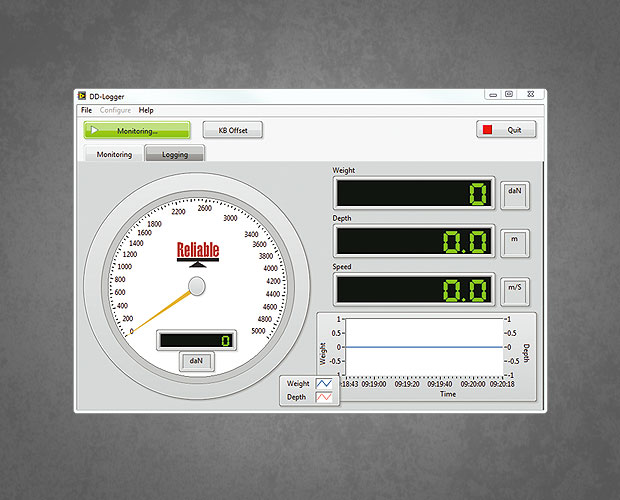Image resolution: width=620 pixels, height=500 pixels.
Task: Click the DD-Logger title bar app icon
Action: coord(81,95)
